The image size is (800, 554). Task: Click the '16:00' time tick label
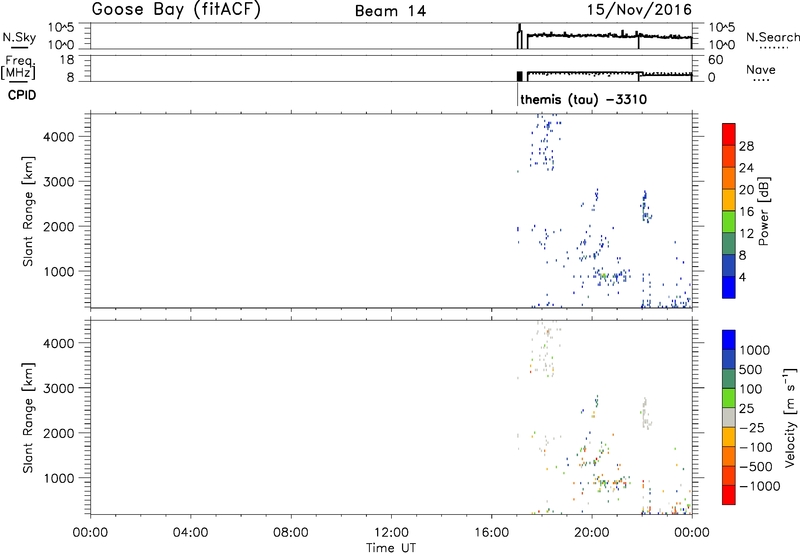(491, 533)
